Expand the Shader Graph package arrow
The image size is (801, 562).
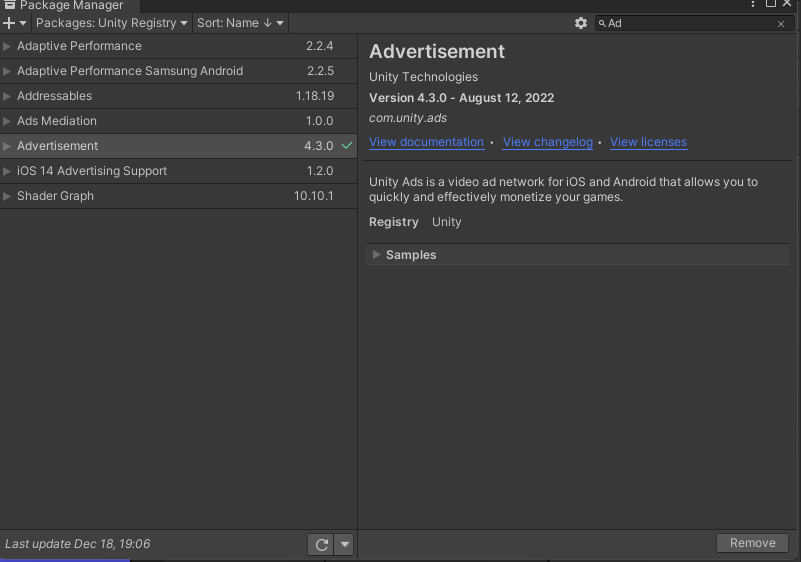pos(7,196)
